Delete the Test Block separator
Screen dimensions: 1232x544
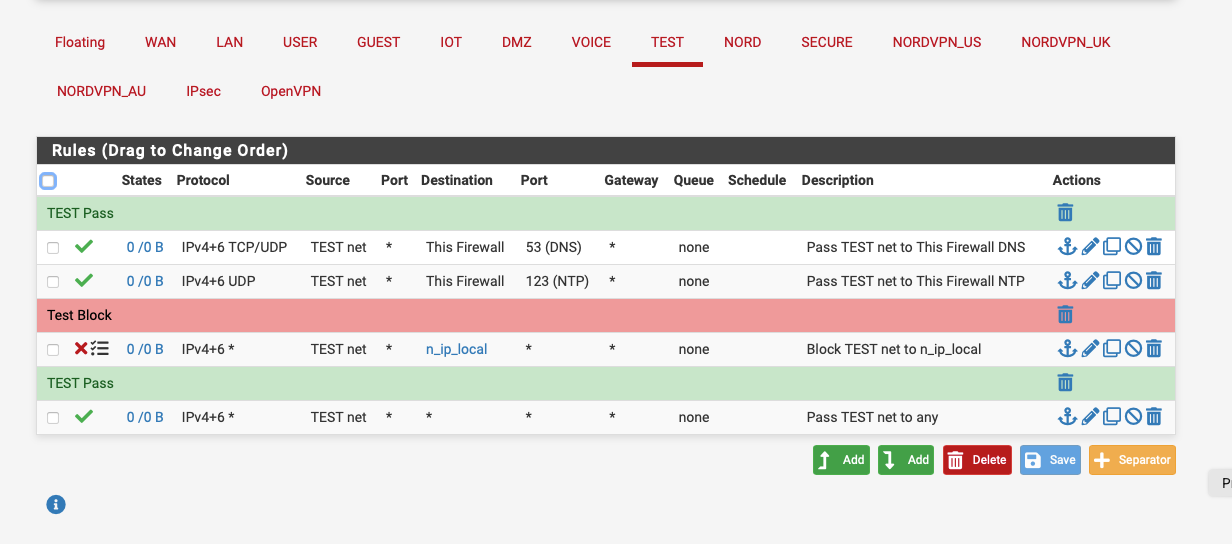(x=1065, y=315)
